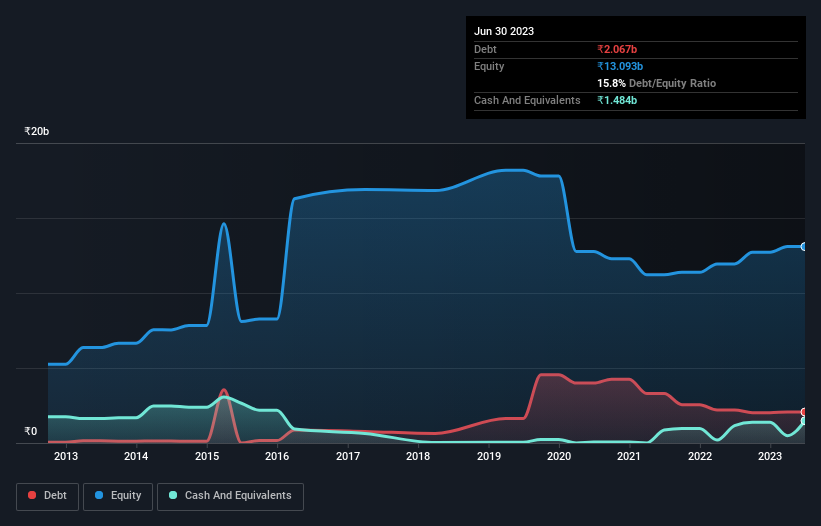821x526 pixels.
Task: Click the 2020 x-axis label
Action: pyautogui.click(x=559, y=456)
